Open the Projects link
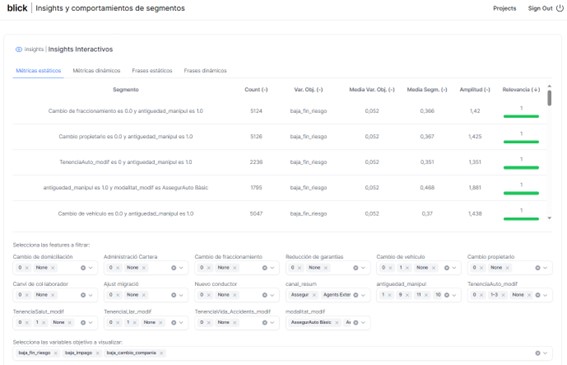 pyautogui.click(x=504, y=8)
